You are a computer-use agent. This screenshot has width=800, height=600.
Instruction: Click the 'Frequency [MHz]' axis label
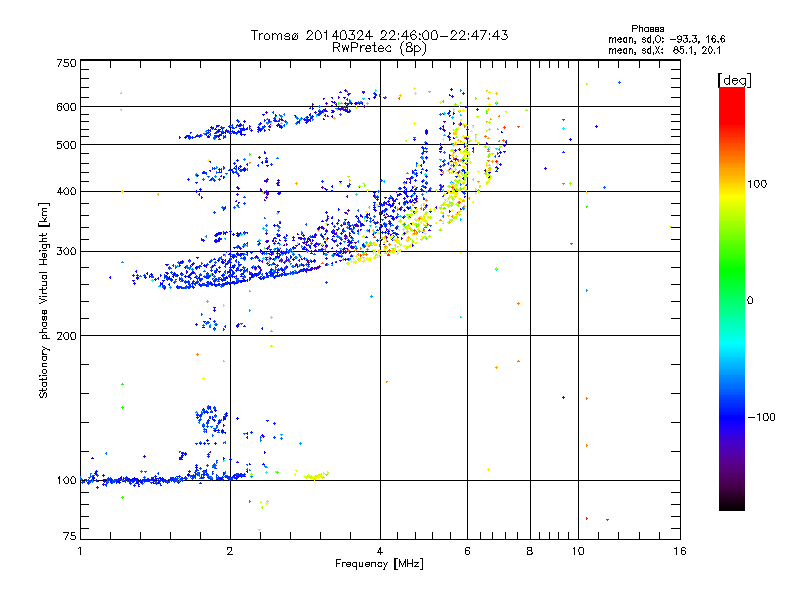(x=379, y=564)
